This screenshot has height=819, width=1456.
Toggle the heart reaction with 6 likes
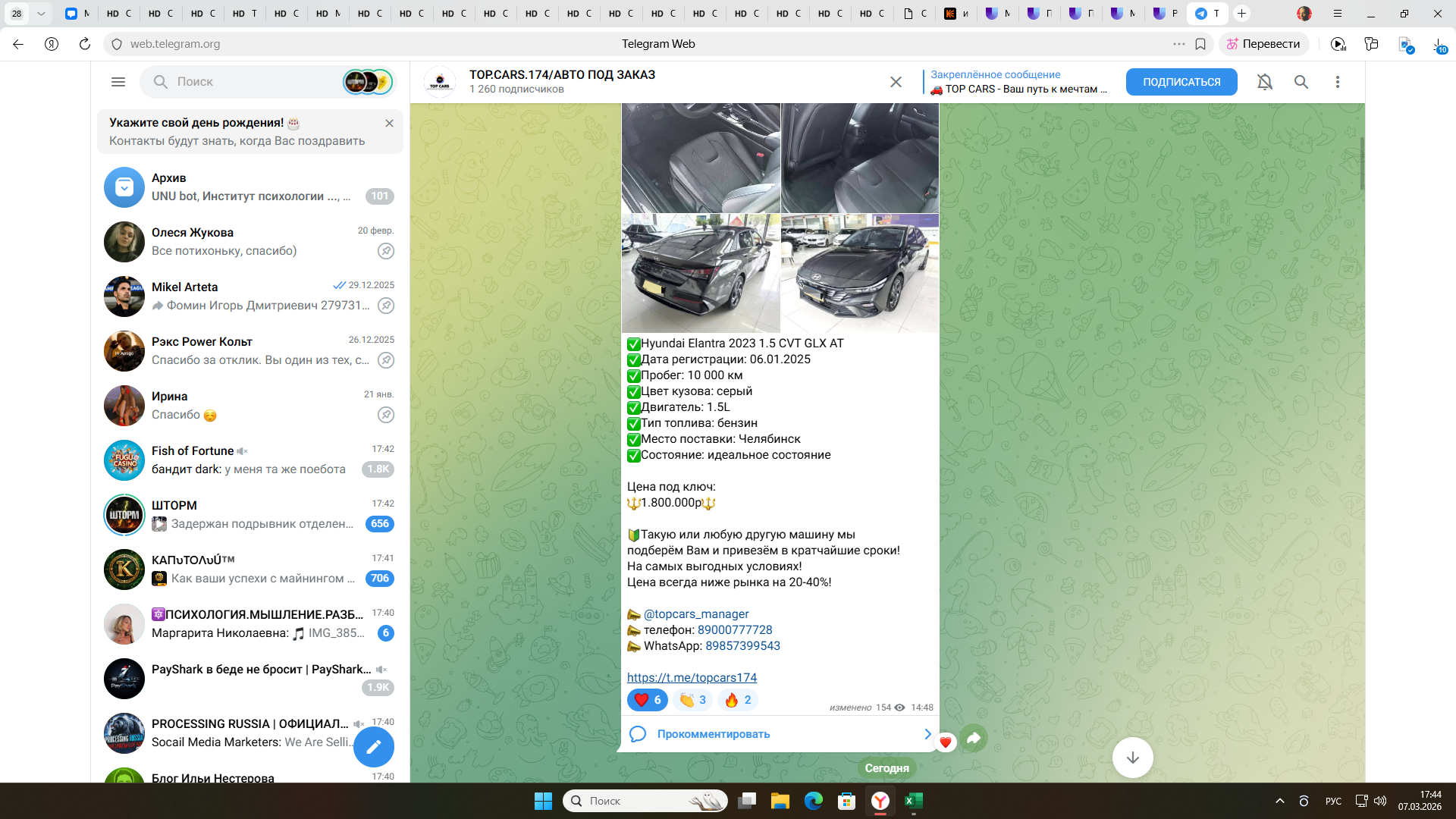(647, 700)
